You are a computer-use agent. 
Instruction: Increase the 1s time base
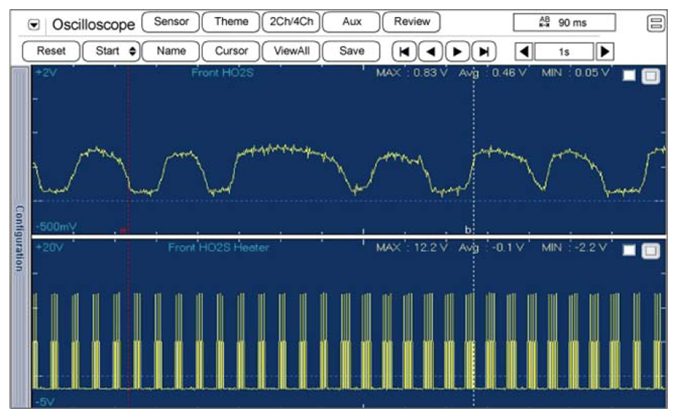(605, 50)
